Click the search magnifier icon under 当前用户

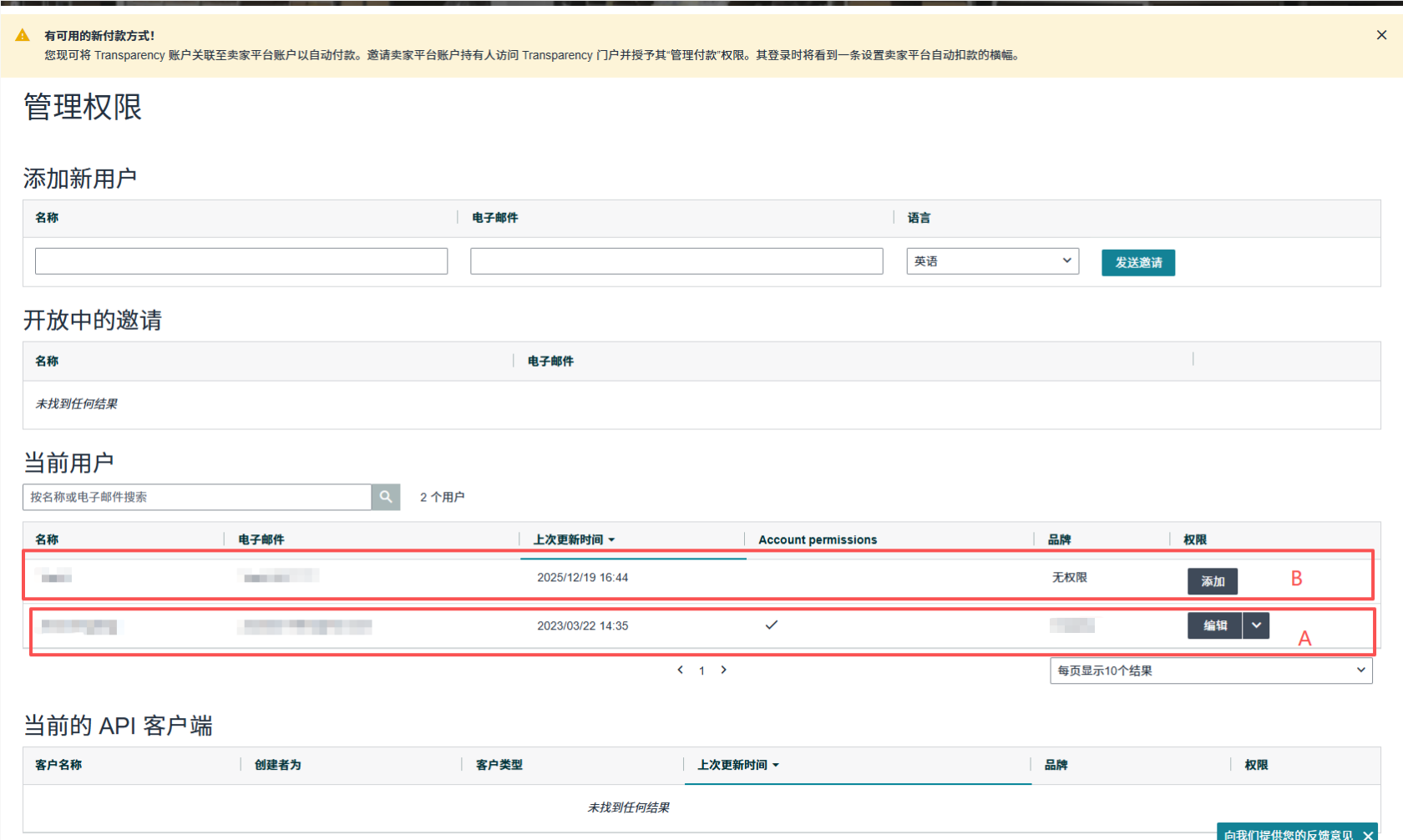[385, 497]
